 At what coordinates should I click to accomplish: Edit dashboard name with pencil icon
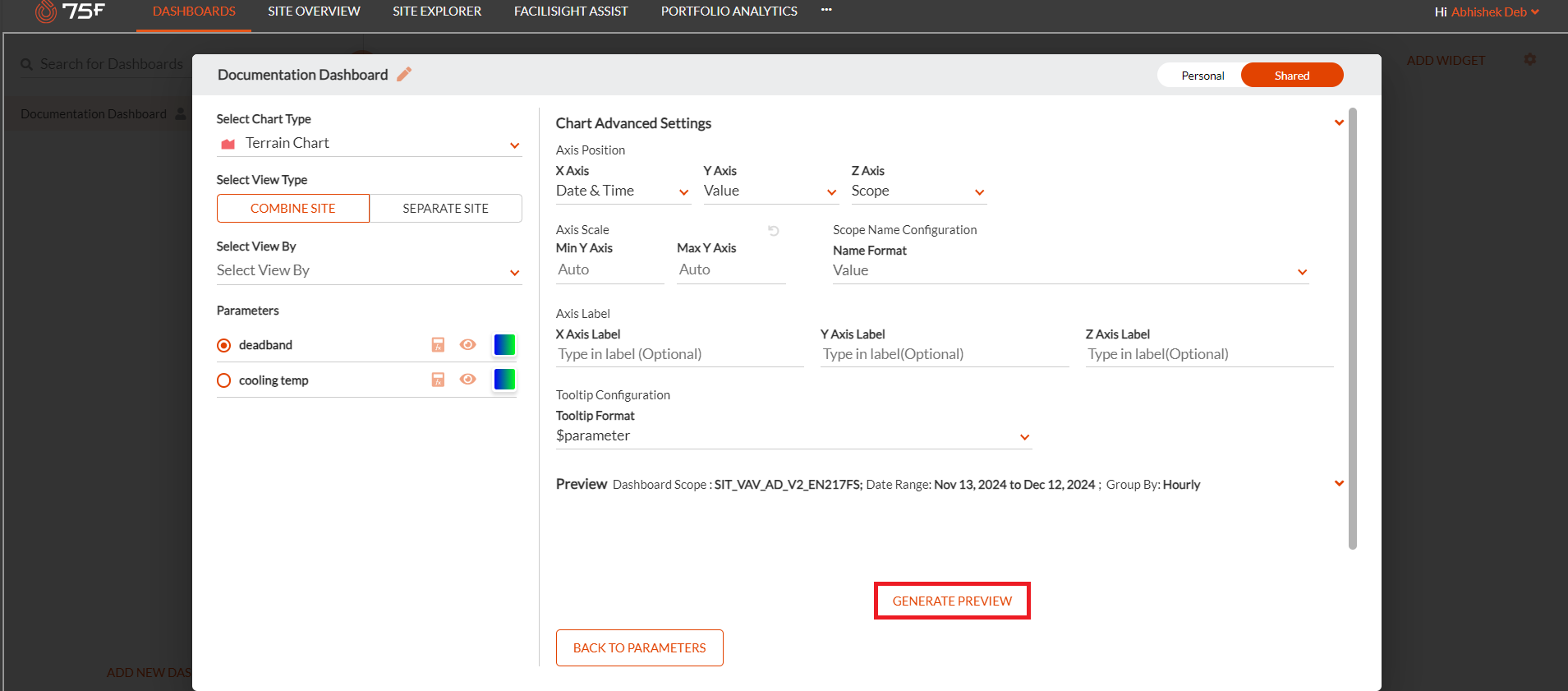click(404, 75)
